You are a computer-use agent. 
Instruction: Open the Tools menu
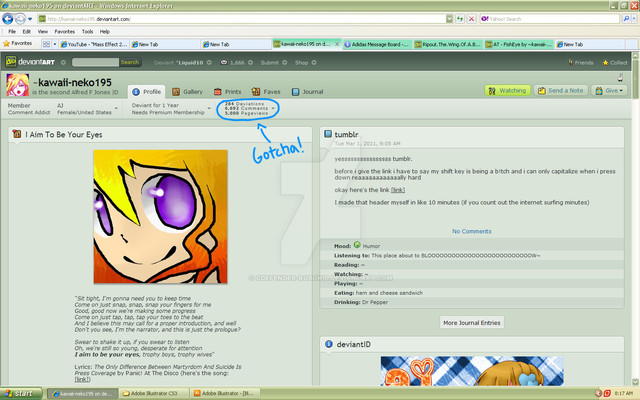[87, 31]
